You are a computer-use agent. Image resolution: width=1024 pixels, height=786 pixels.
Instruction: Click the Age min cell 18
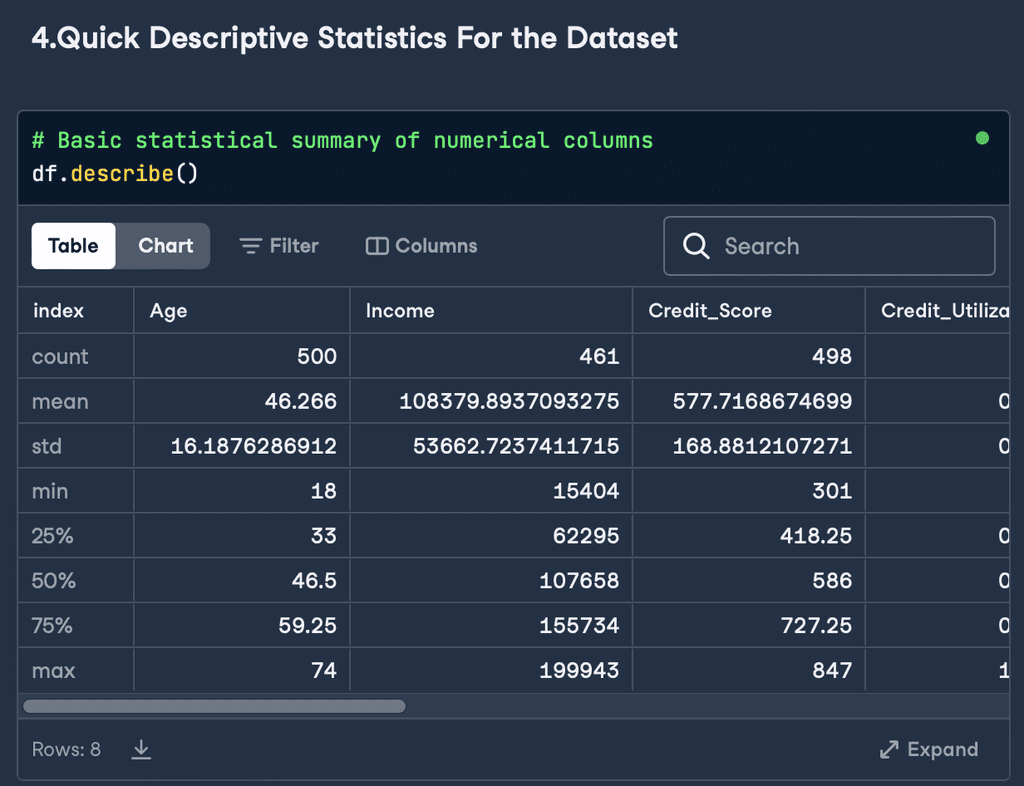click(x=242, y=491)
